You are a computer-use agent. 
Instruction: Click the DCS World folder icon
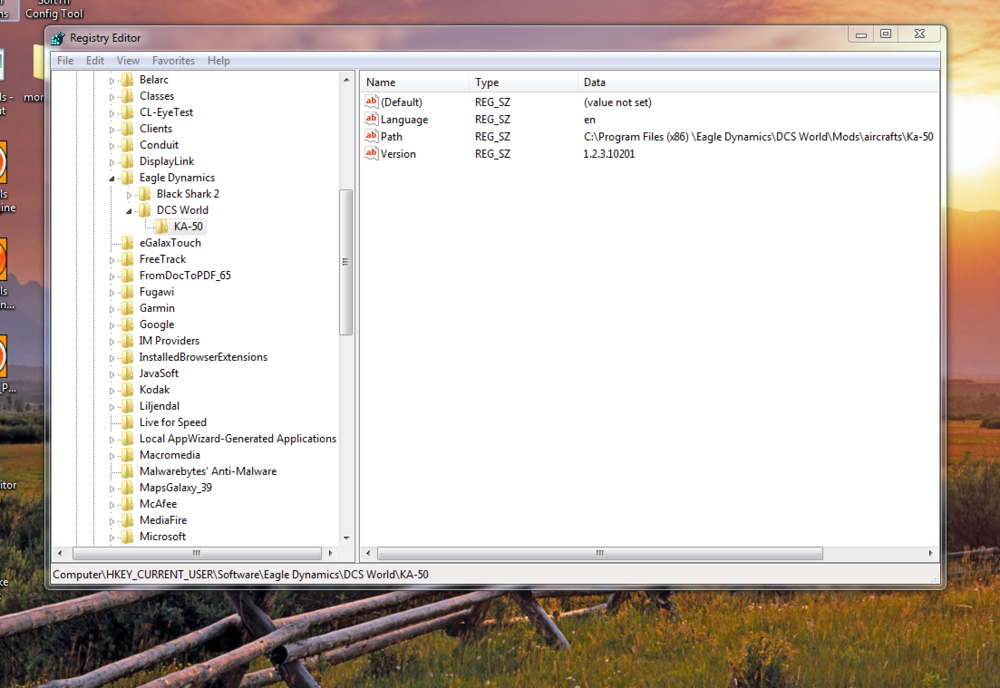point(145,210)
